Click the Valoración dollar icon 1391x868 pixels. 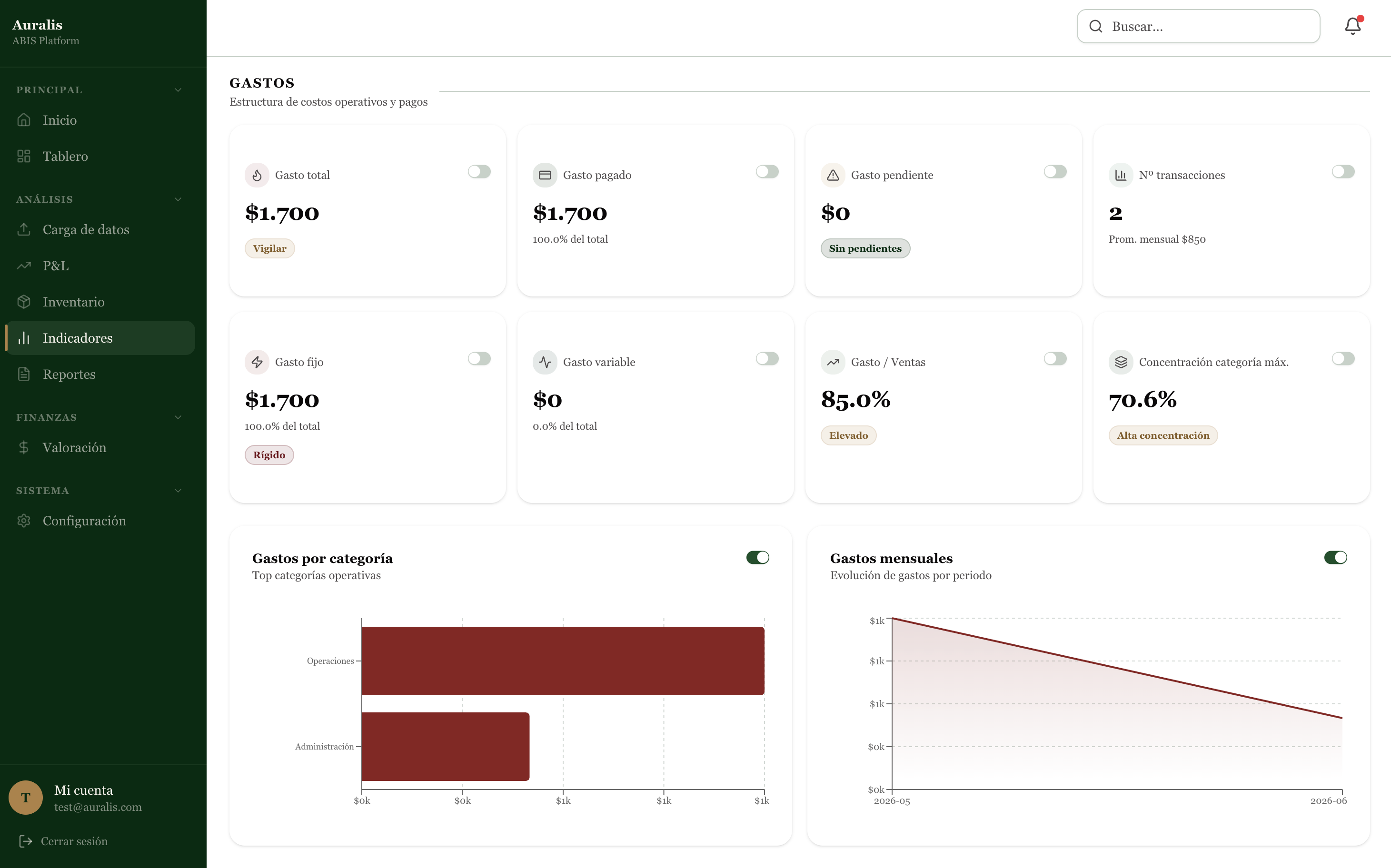(x=23, y=447)
